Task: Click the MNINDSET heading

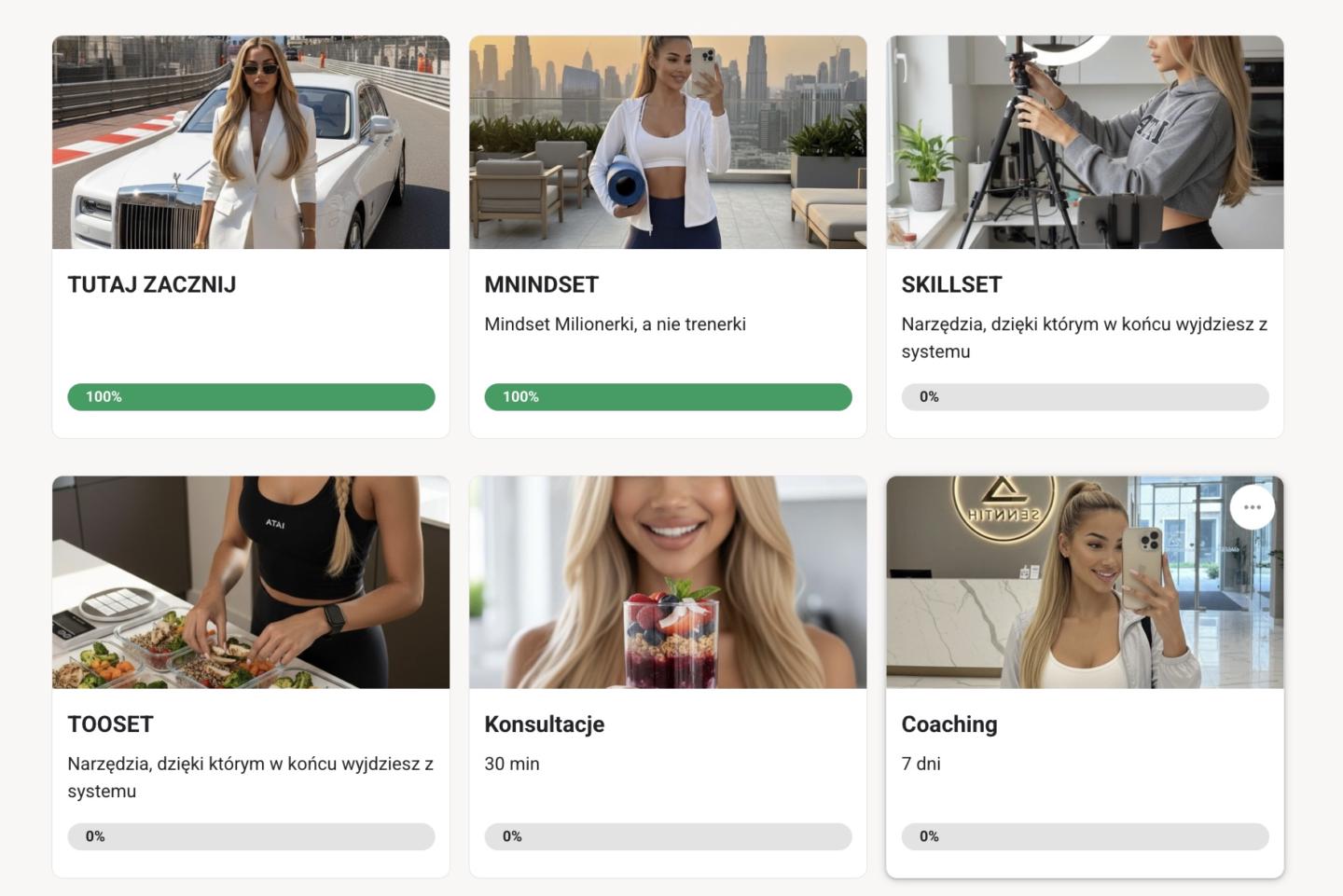Action: coord(542,284)
